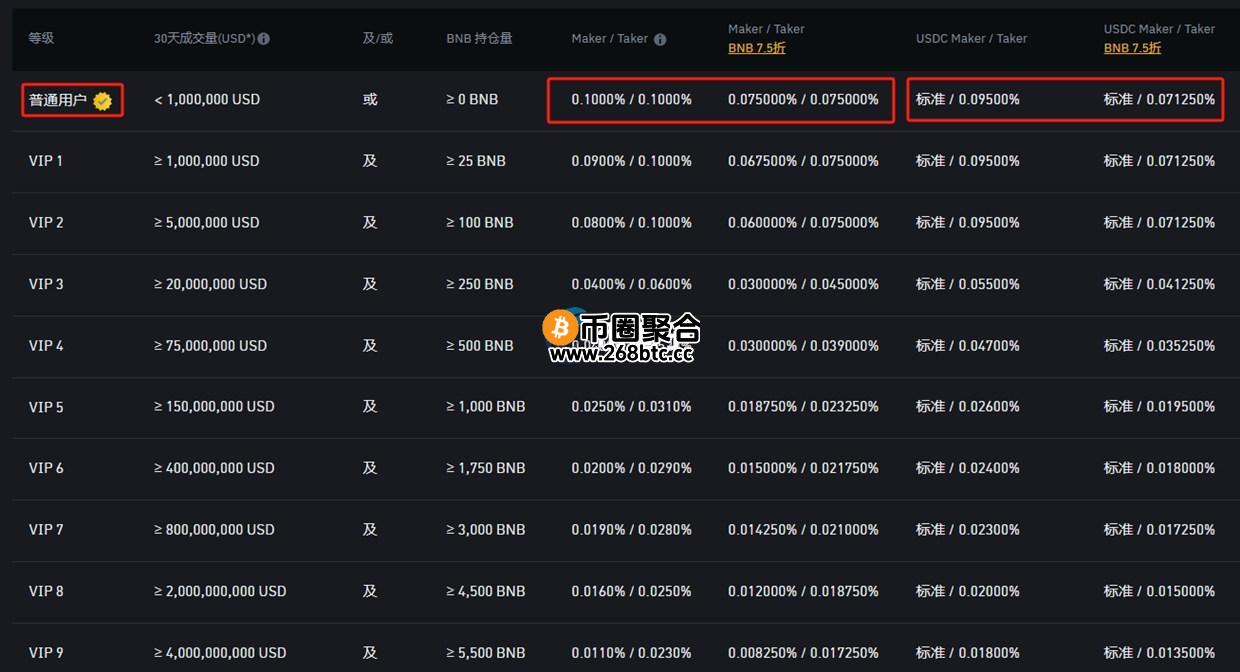Click the "≥ 250 BNB" holding cell
This screenshot has width=1240, height=672.
(480, 284)
